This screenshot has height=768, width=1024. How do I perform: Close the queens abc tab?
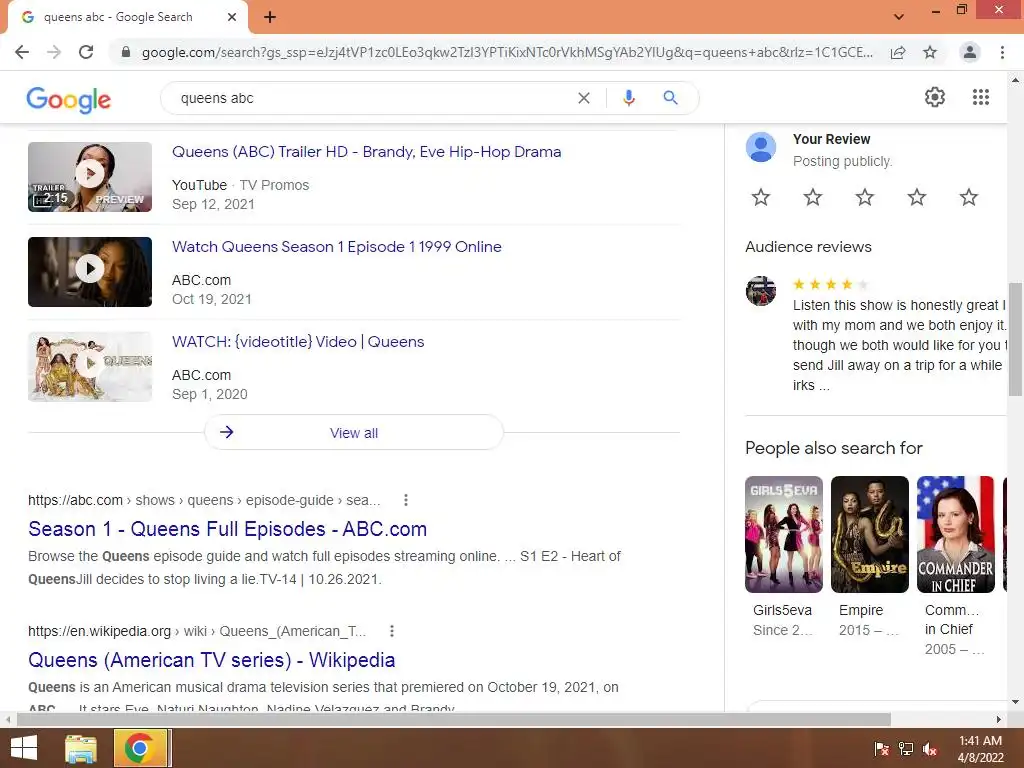[x=232, y=17]
